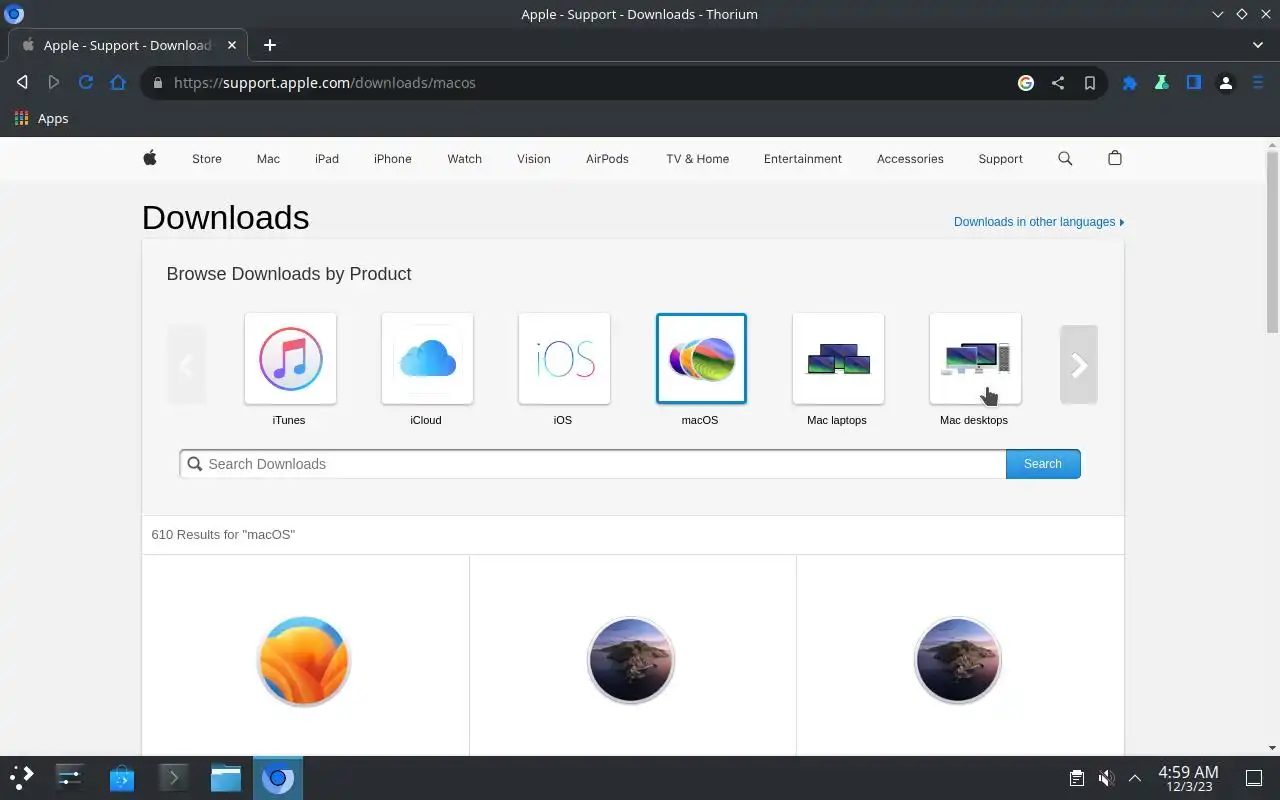Open the Vision menu item
Image resolution: width=1280 pixels, height=800 pixels.
click(x=534, y=158)
